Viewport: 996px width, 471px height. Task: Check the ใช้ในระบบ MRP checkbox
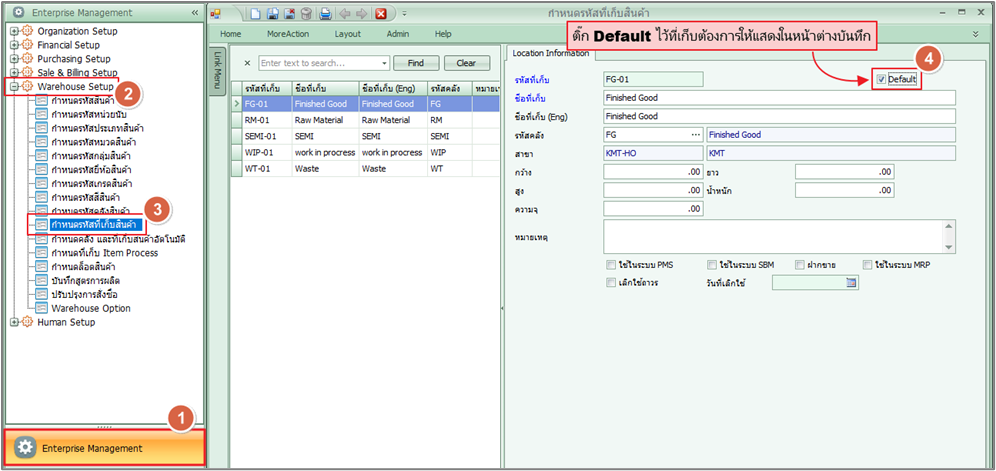click(x=867, y=265)
